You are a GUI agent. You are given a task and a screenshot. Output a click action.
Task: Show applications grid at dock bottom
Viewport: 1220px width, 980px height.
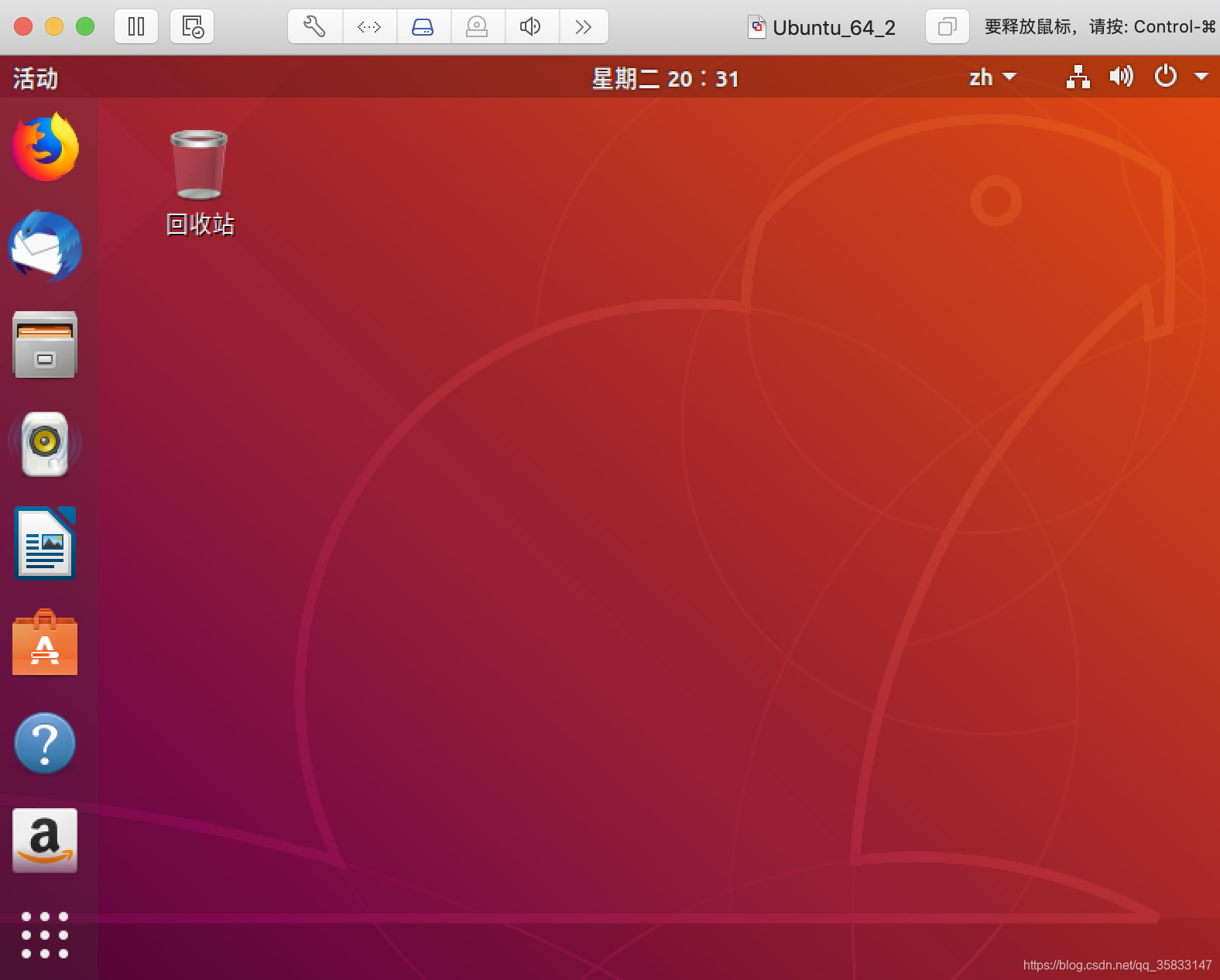coord(45,935)
